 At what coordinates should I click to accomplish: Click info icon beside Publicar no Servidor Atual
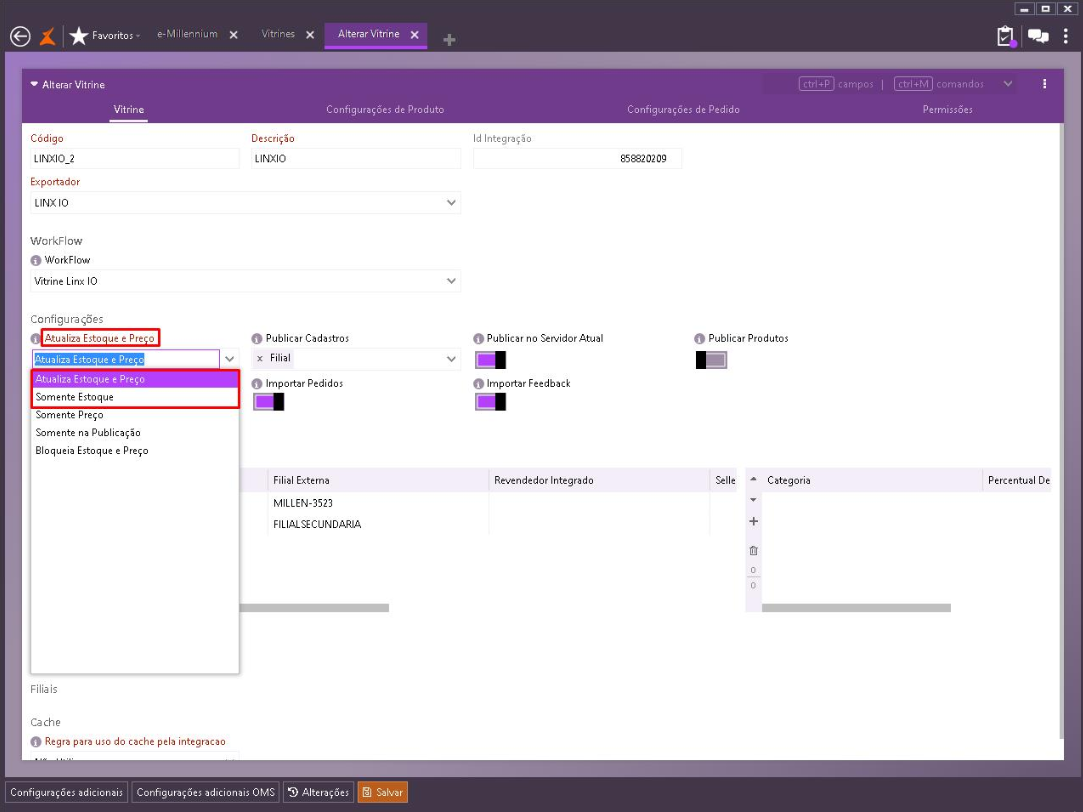pos(478,338)
